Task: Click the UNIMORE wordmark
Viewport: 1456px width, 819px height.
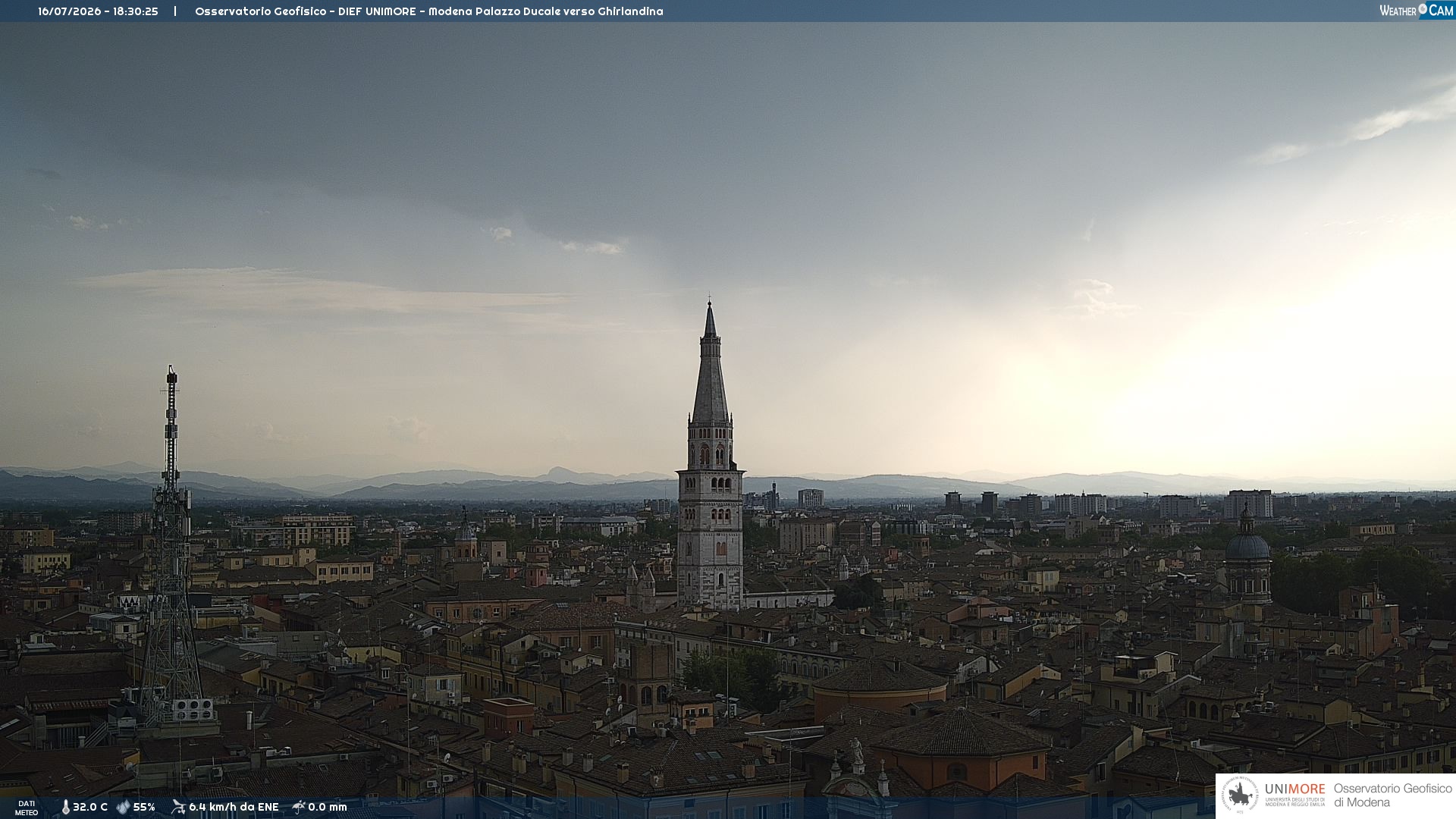Action: click(x=1294, y=789)
